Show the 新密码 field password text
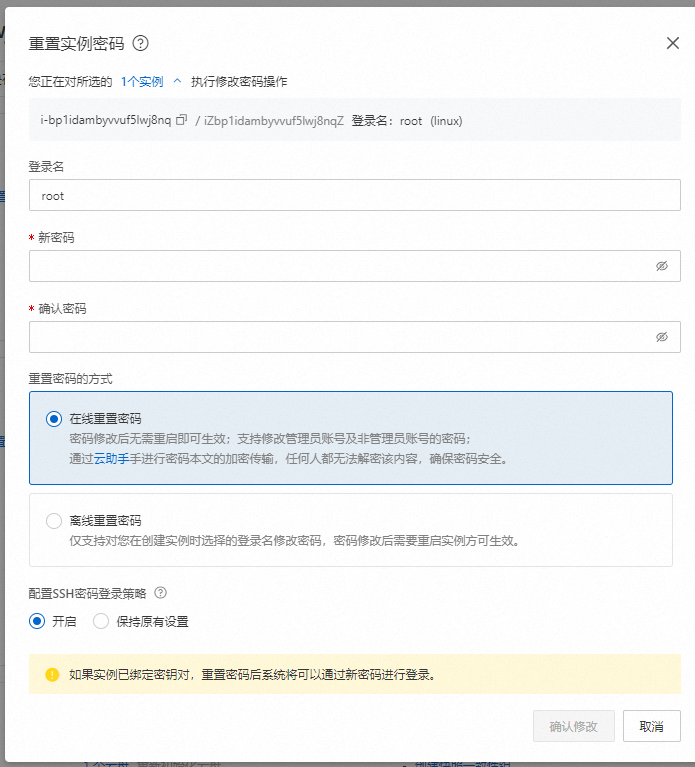The image size is (695, 767). click(661, 266)
